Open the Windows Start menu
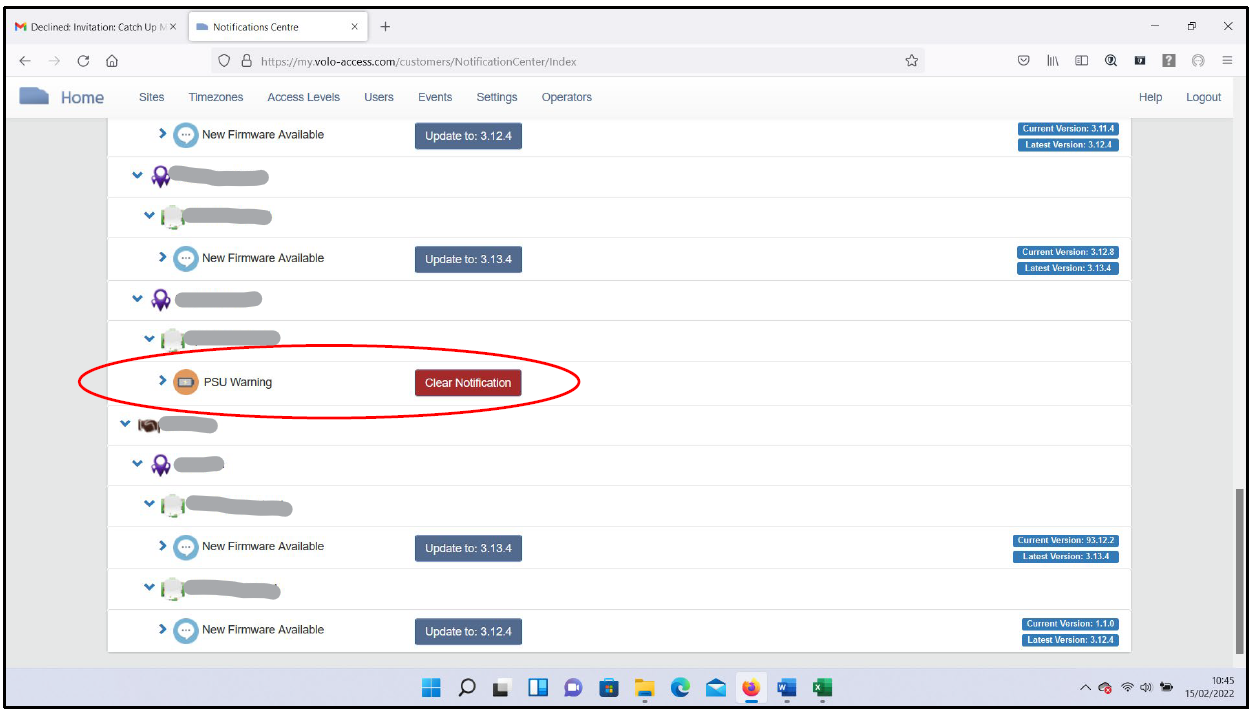The image size is (1255, 716). click(431, 688)
